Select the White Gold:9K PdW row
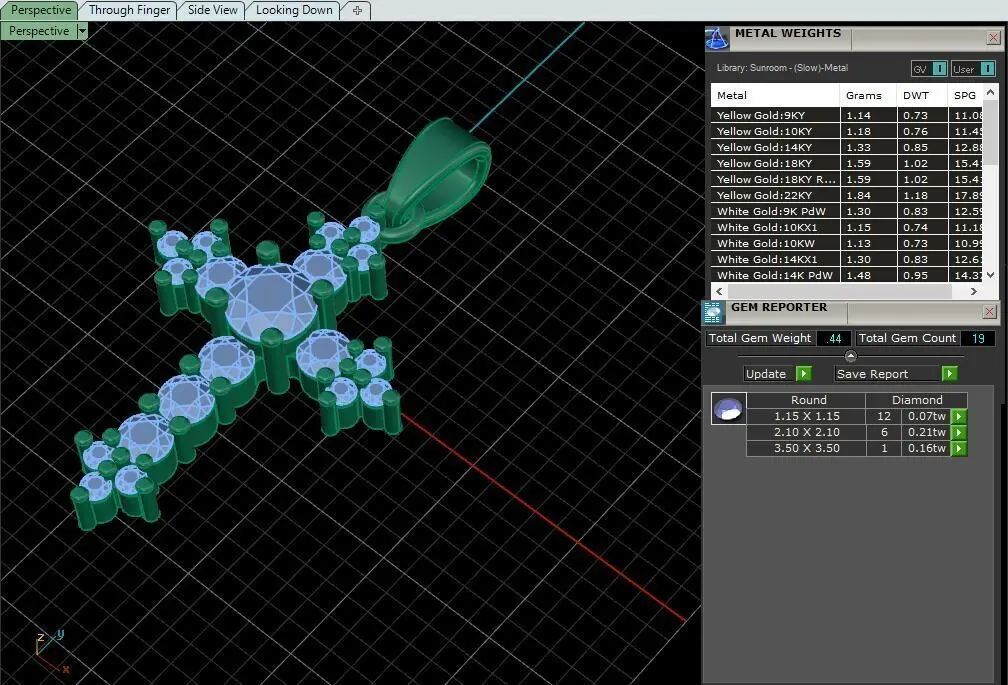Viewport: 1008px width, 685px height. [x=847, y=211]
